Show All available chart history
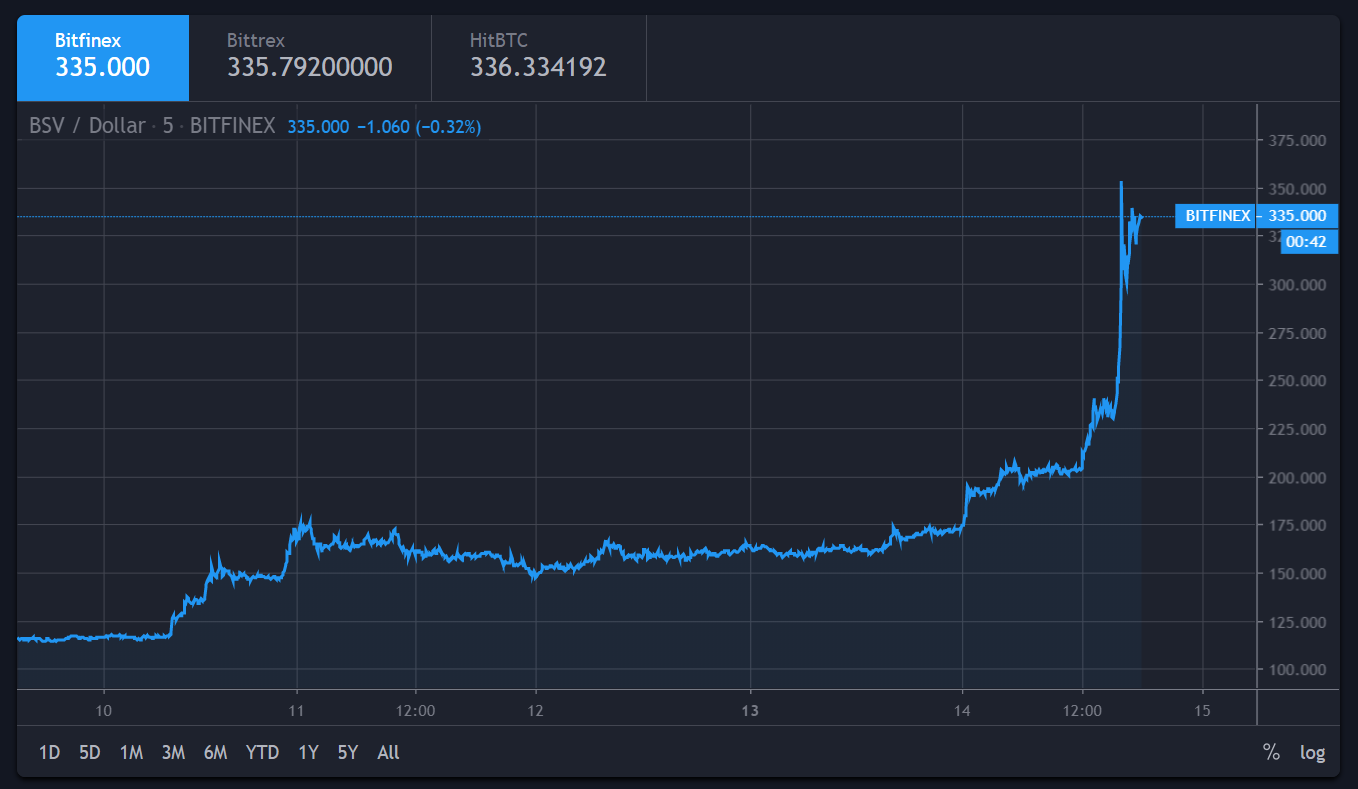 (388, 752)
